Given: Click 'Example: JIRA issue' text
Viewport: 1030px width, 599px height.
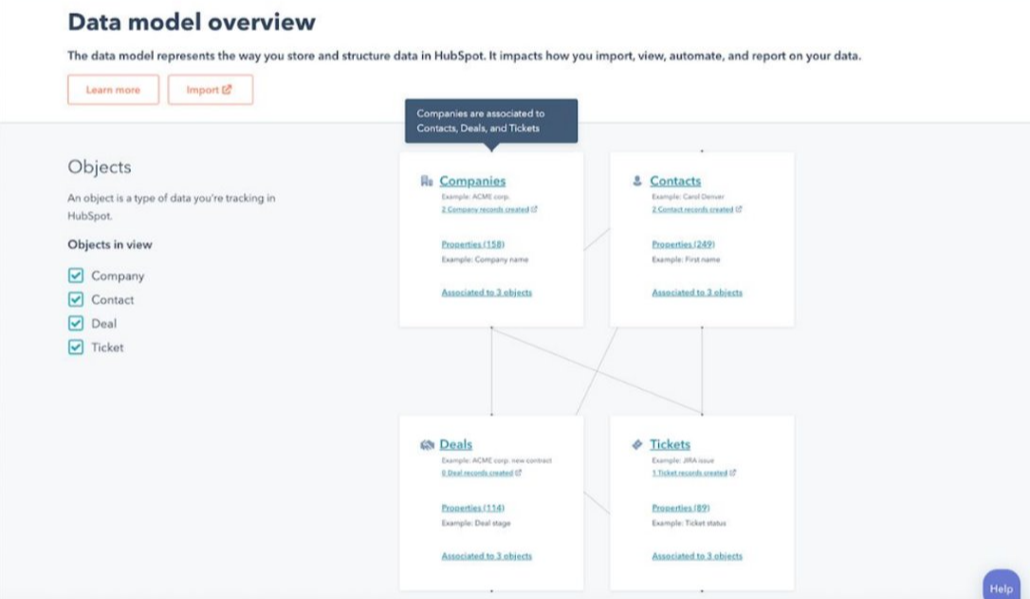Looking at the screenshot, I should (x=683, y=460).
